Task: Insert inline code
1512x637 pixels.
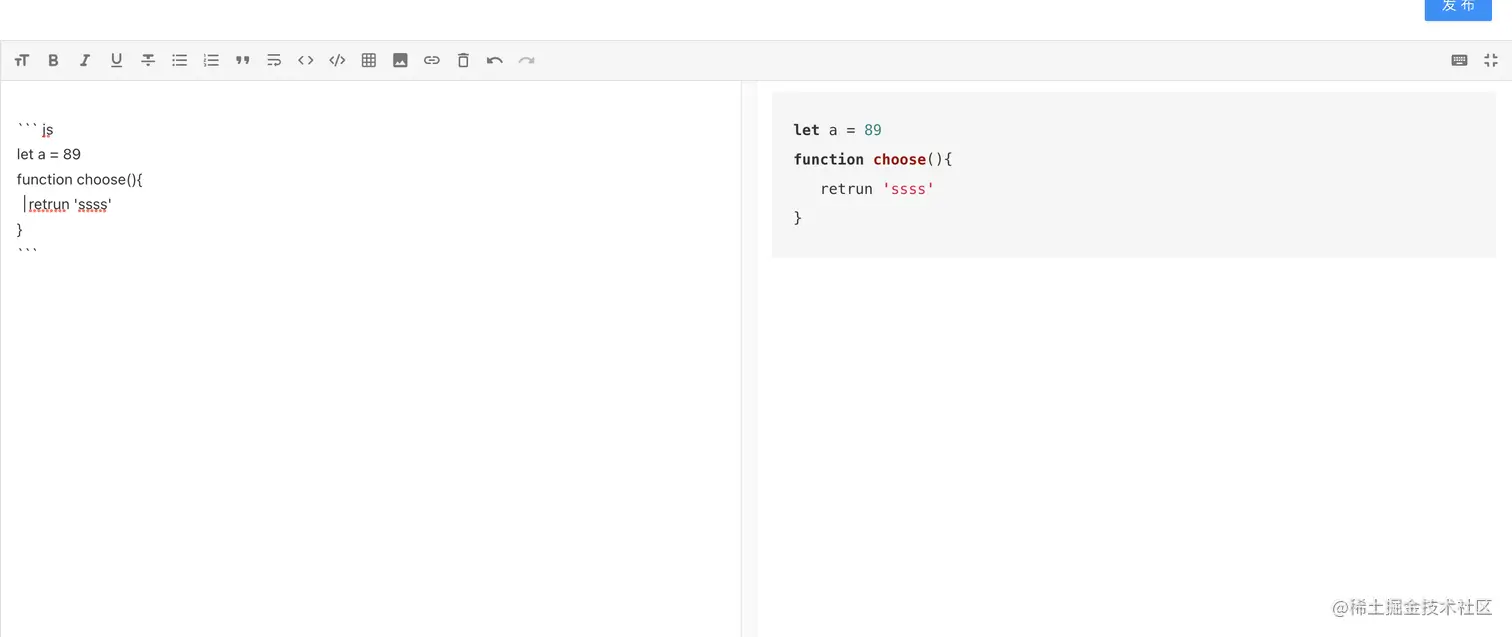Action: [306, 60]
